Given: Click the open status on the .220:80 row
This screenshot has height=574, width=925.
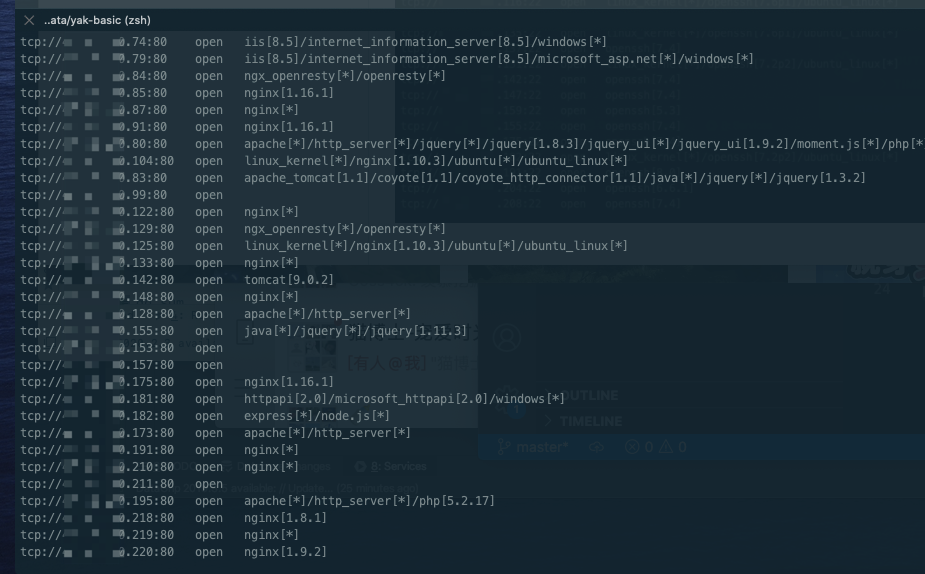Looking at the screenshot, I should (209, 552).
